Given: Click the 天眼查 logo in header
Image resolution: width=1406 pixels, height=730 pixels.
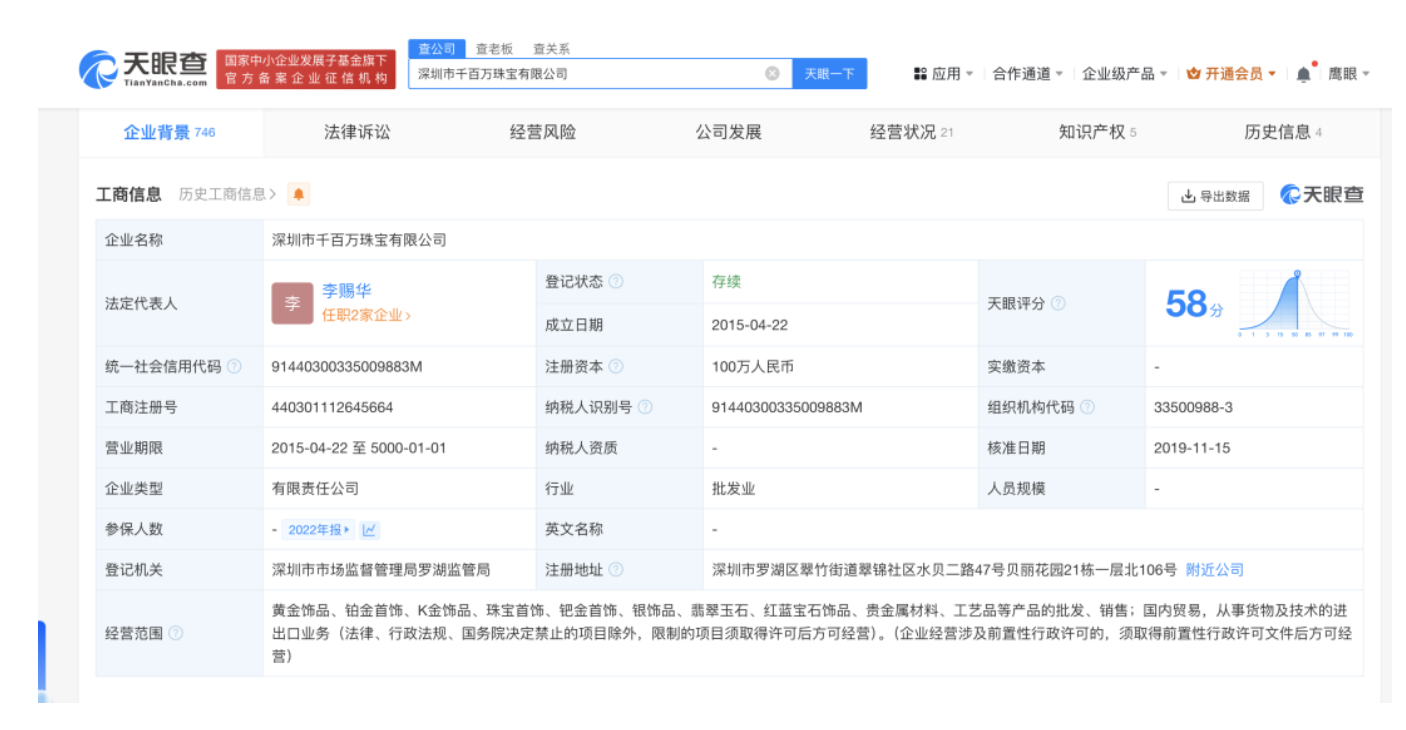Looking at the screenshot, I should pyautogui.click(x=143, y=69).
